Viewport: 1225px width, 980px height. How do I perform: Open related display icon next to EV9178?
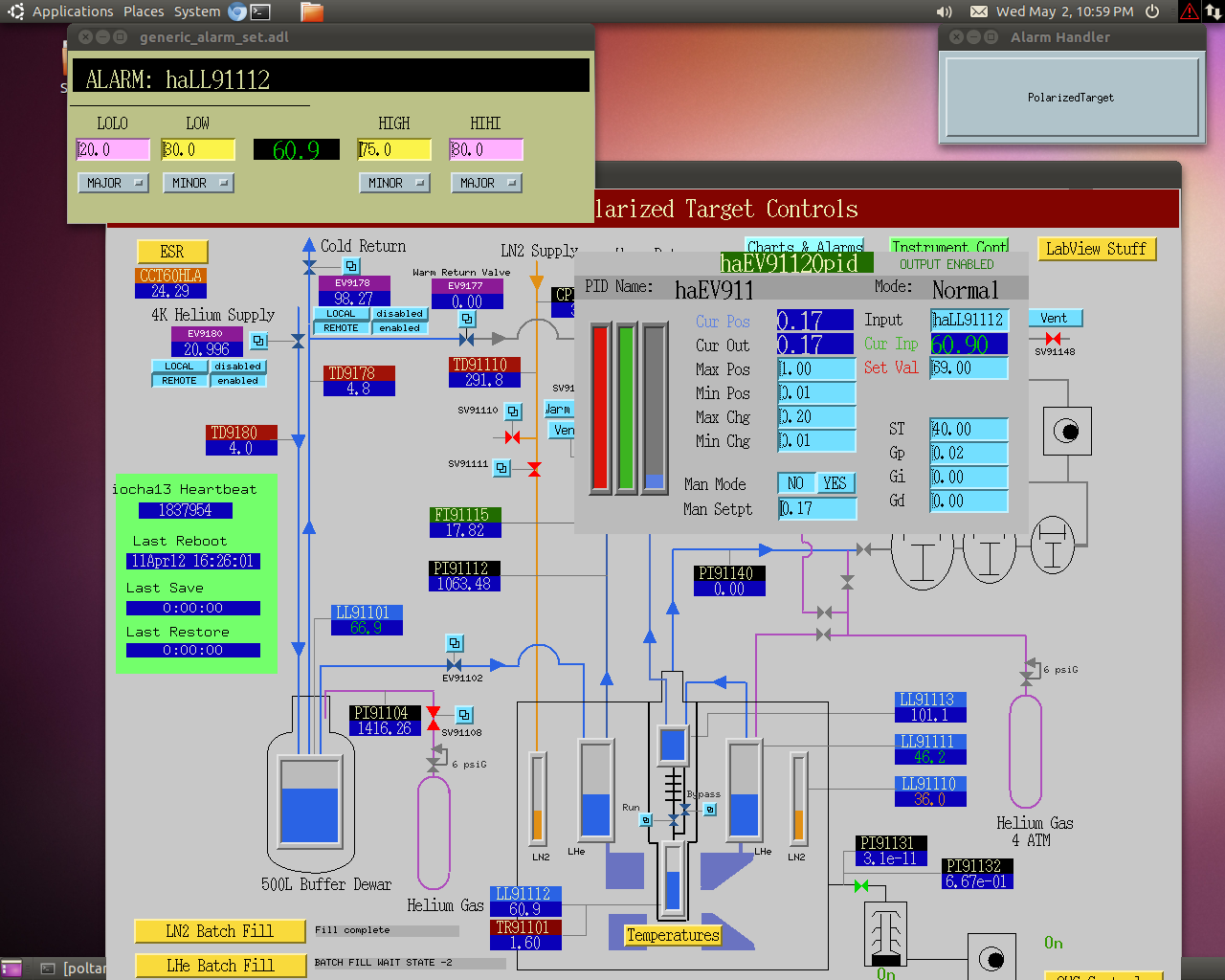pyautogui.click(x=352, y=266)
